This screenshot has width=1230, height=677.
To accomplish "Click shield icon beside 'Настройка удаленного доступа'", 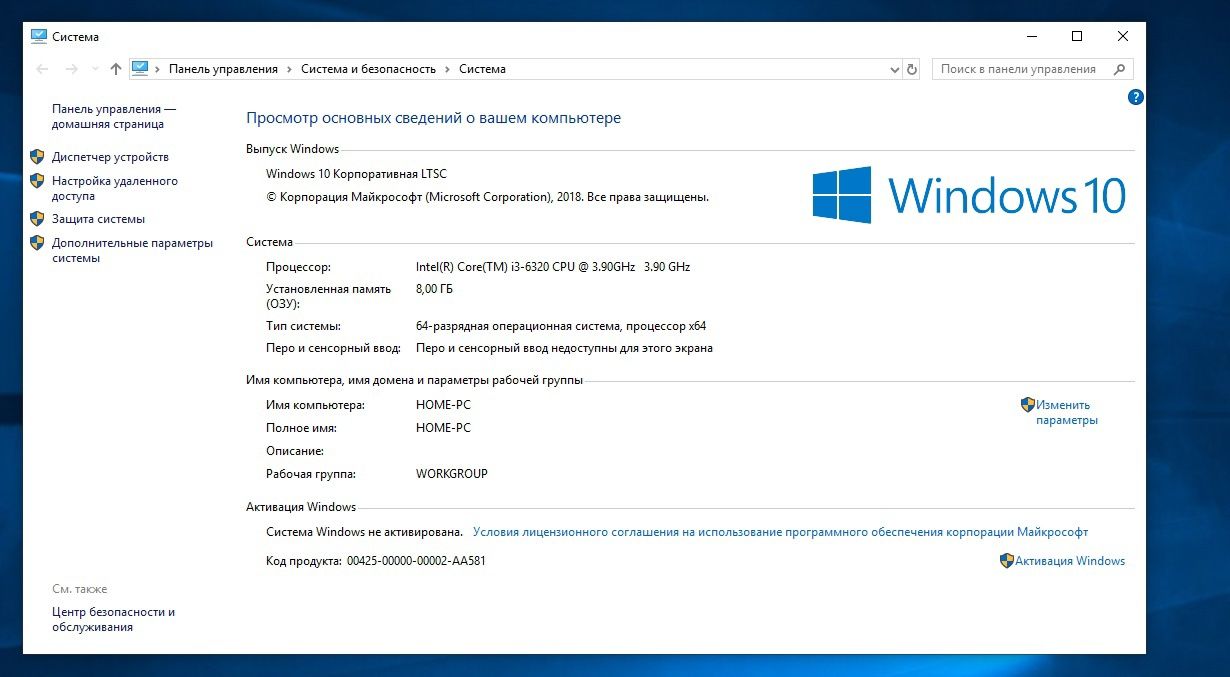I will click(37, 181).
